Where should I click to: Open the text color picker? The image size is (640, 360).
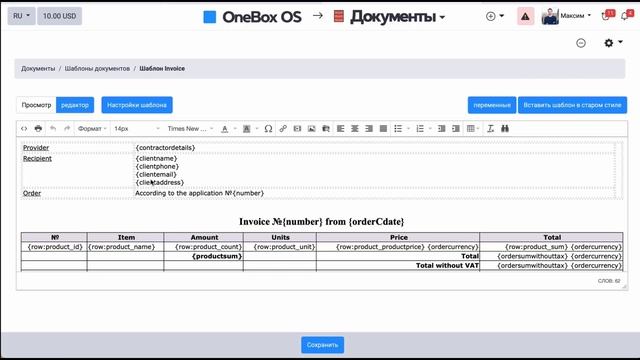pos(224,129)
